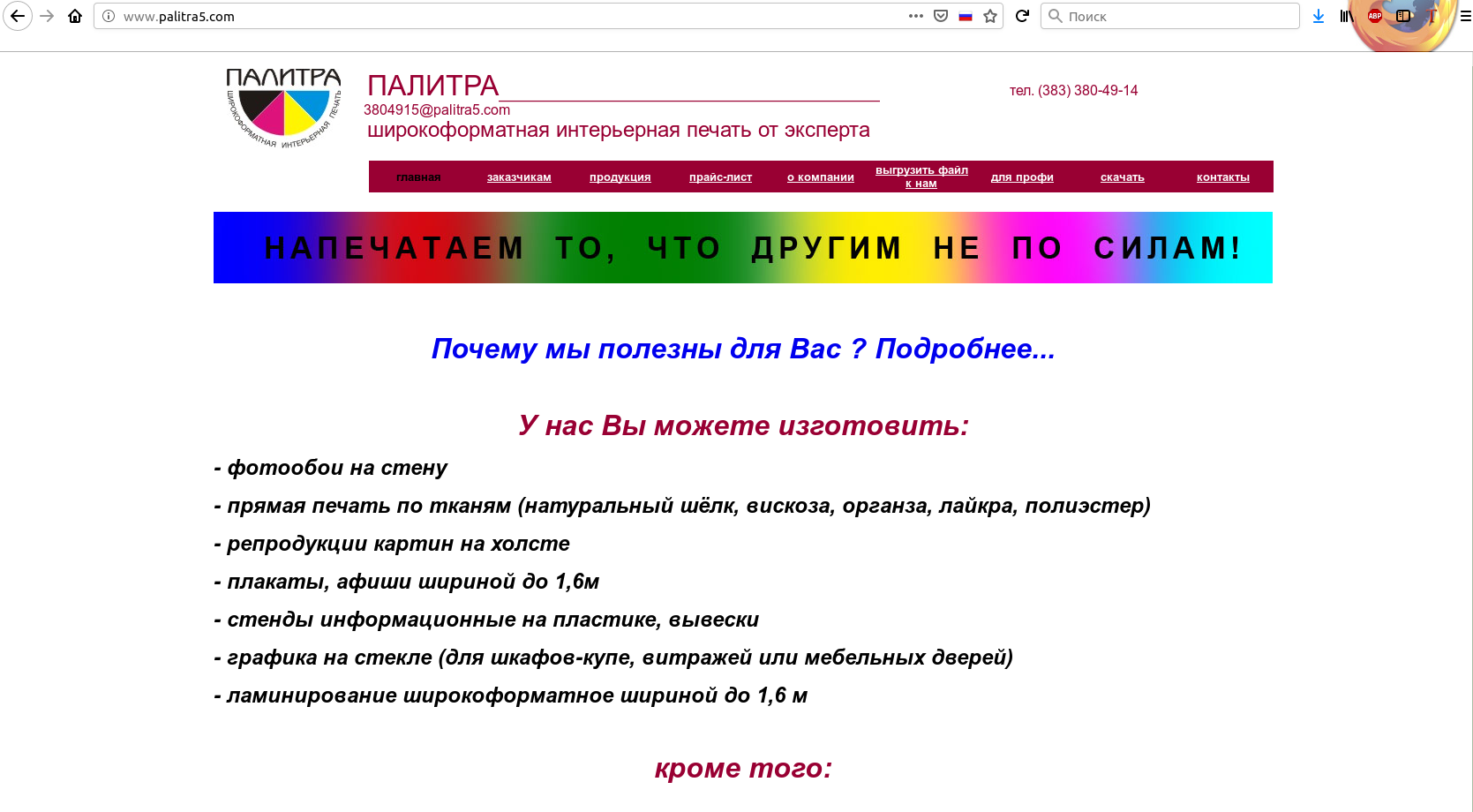The height and width of the screenshot is (812, 1473).
Task: Open the browser home page icon
Action: click(75, 16)
